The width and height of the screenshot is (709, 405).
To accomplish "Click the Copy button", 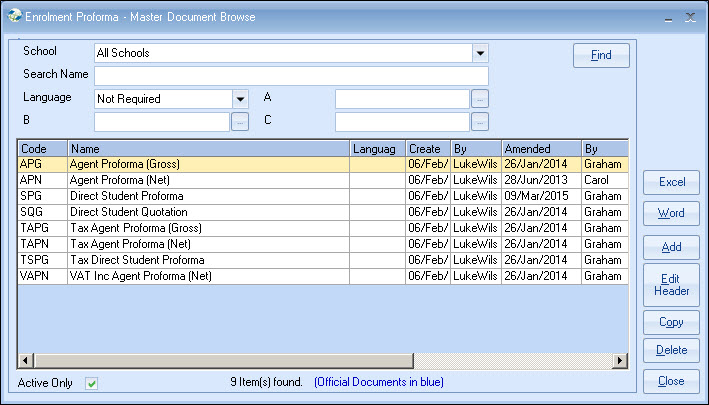I will click(671, 322).
